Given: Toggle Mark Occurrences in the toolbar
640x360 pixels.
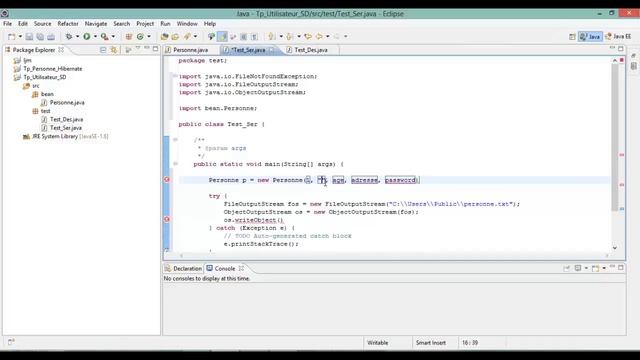Looking at the screenshot, I should [x=222, y=37].
